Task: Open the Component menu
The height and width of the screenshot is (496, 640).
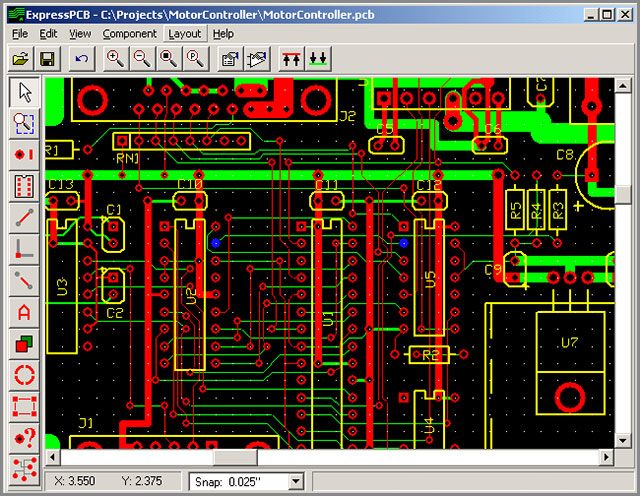Action: click(129, 34)
